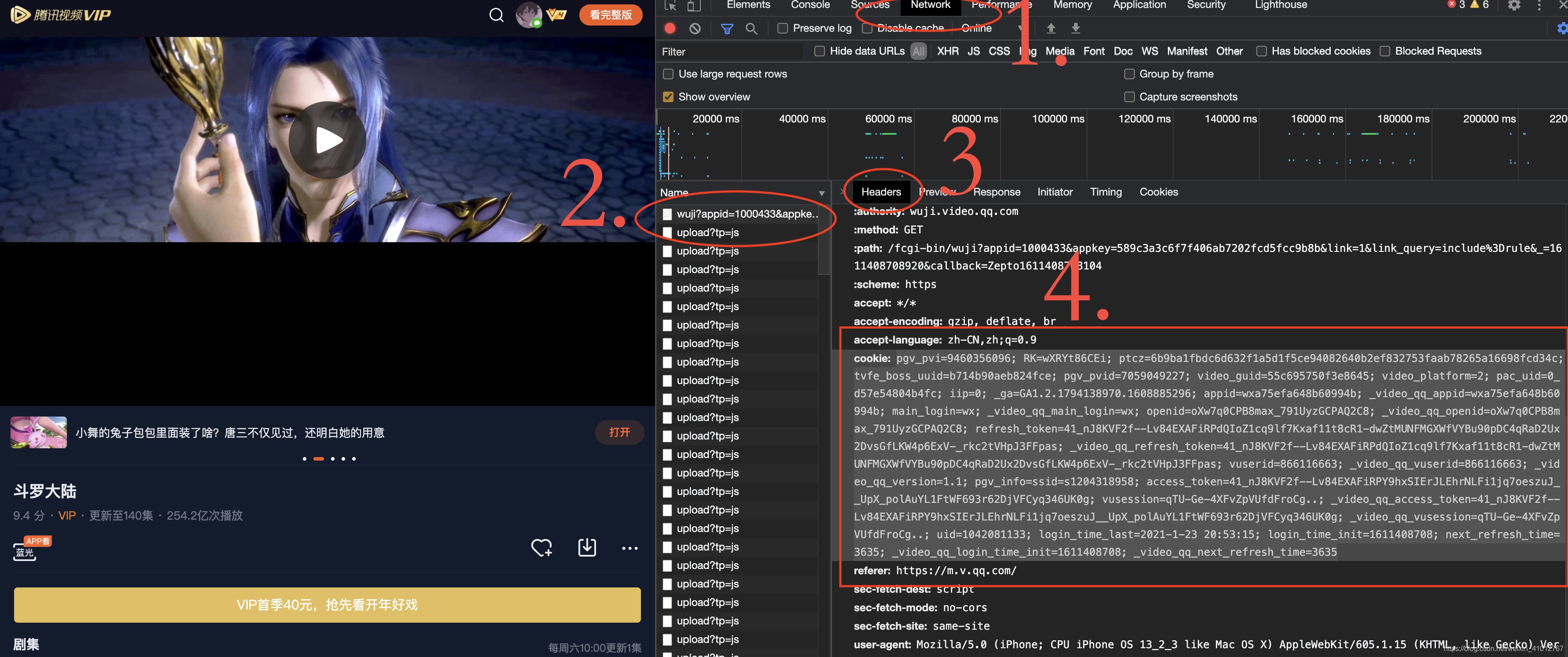Stop recording network log with red button

670,28
